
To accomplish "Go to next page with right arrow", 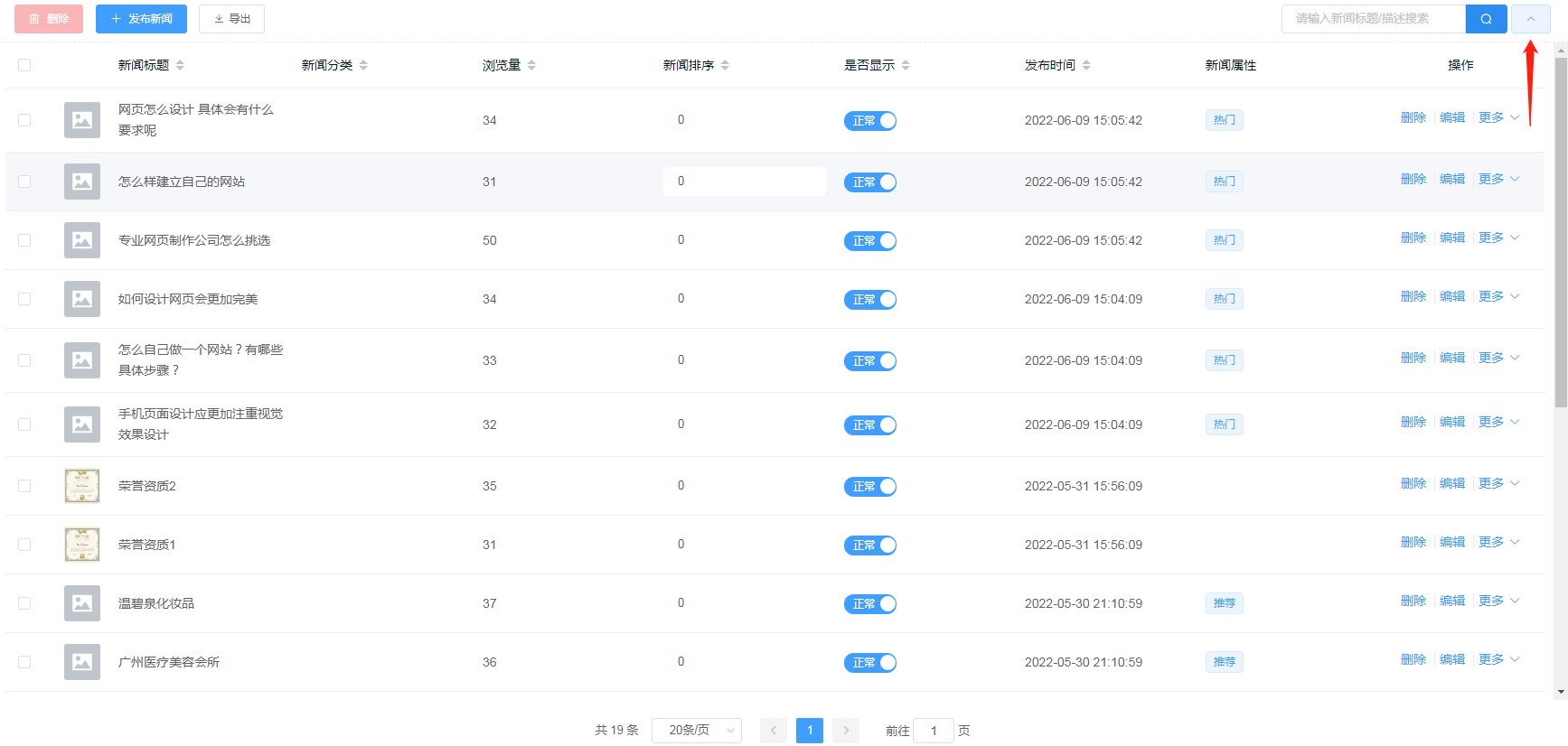I will pyautogui.click(x=846, y=730).
